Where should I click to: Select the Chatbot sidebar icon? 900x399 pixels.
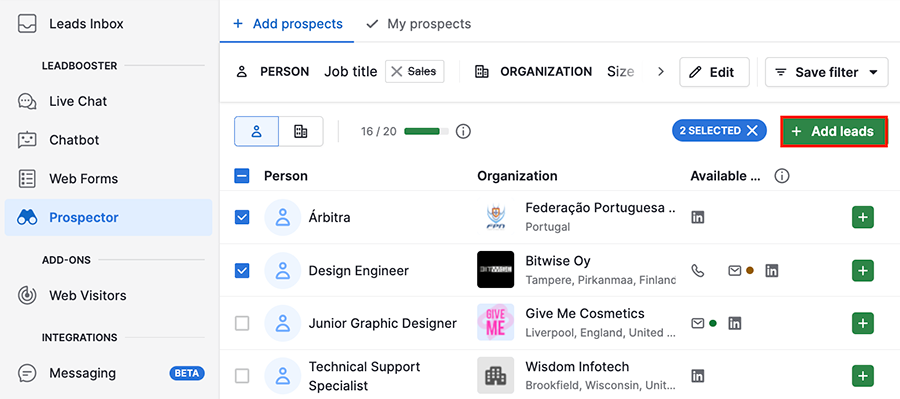click(27, 140)
